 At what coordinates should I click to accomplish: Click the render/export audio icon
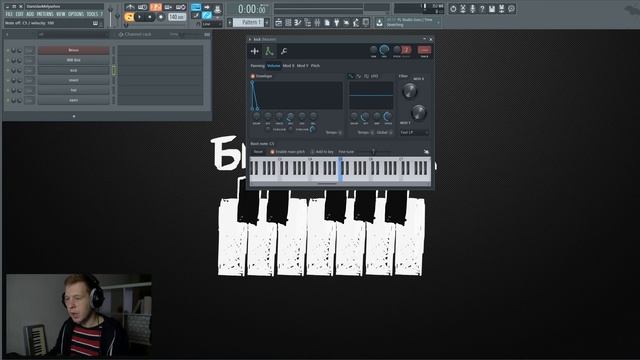[x=502, y=9]
